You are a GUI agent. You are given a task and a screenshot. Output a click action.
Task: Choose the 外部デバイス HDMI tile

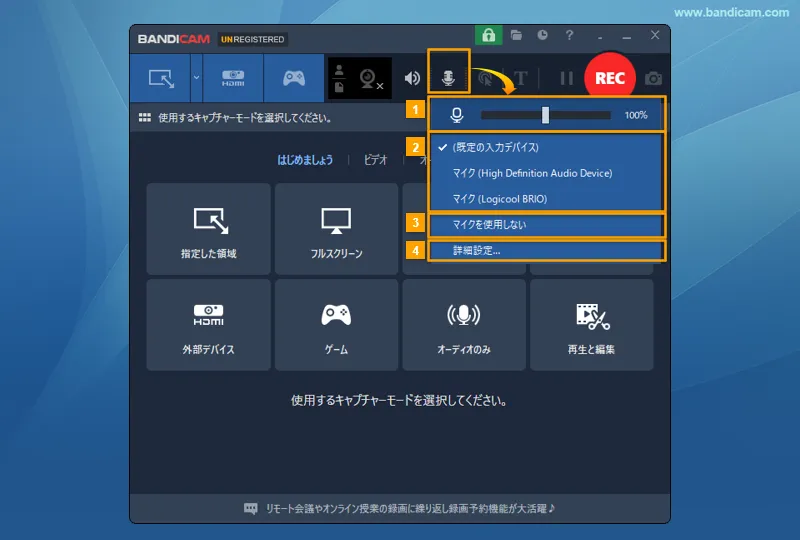(x=209, y=325)
